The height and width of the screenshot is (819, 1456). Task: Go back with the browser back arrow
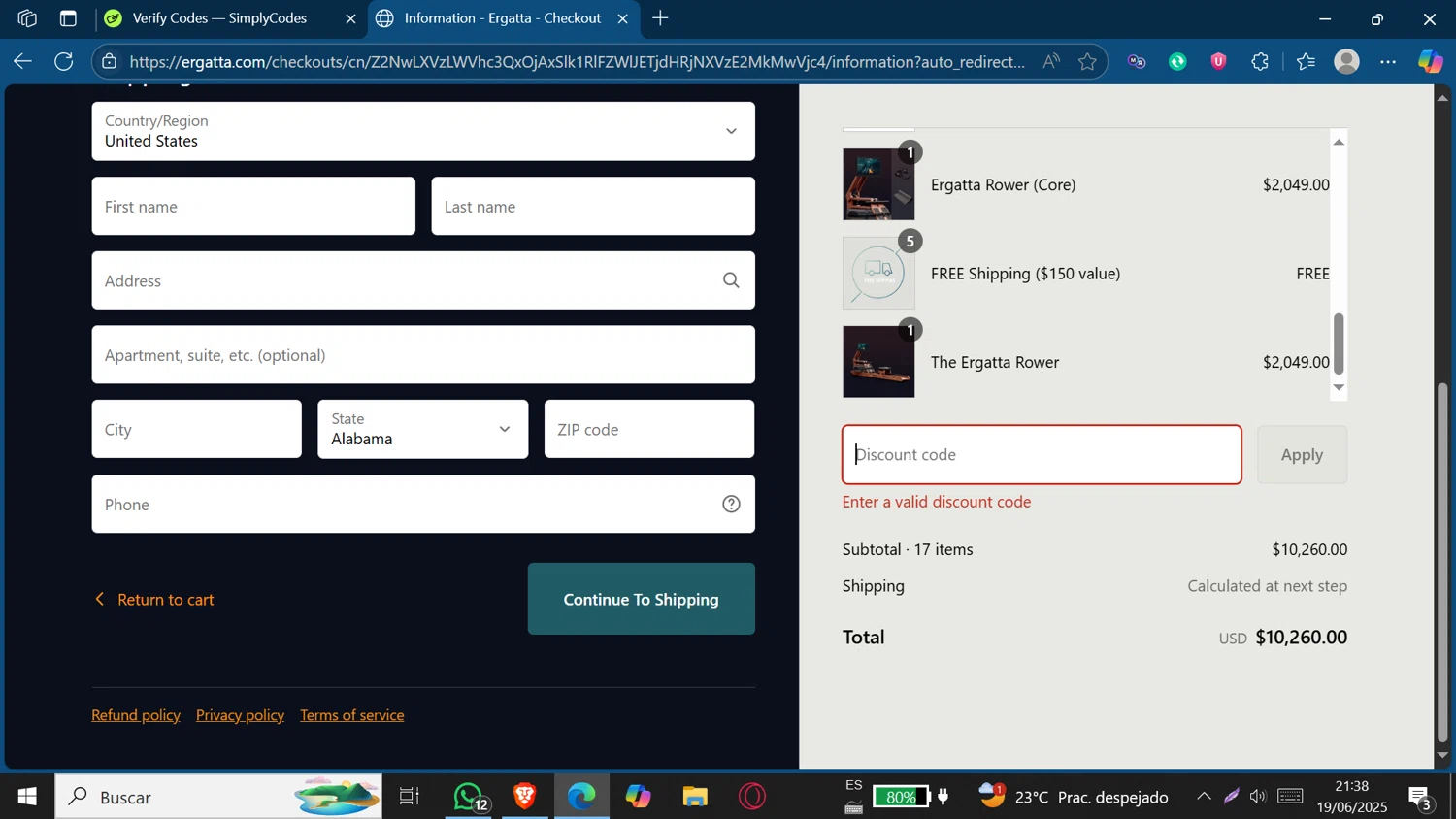tap(22, 62)
